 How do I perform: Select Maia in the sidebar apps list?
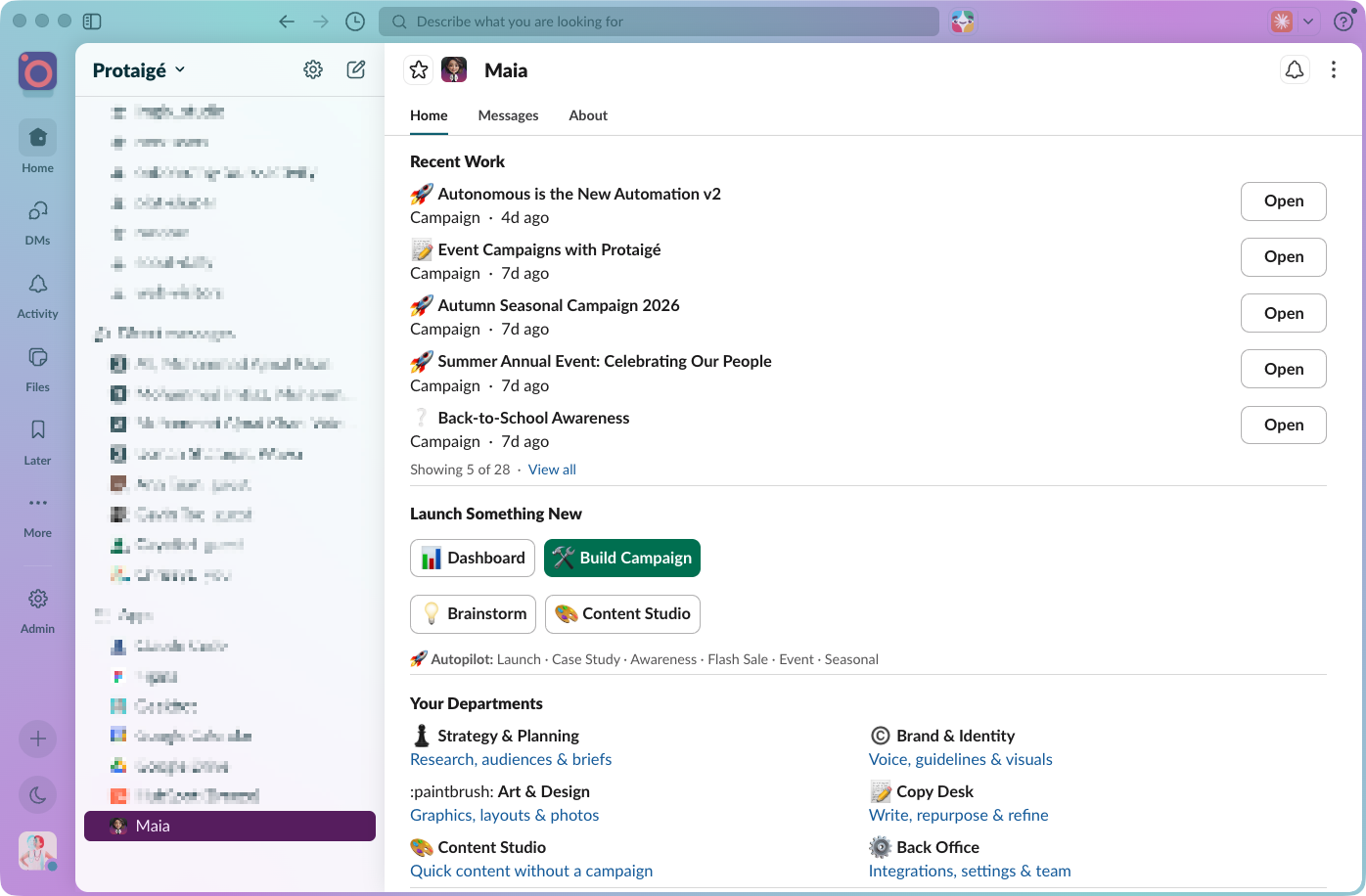tap(230, 826)
